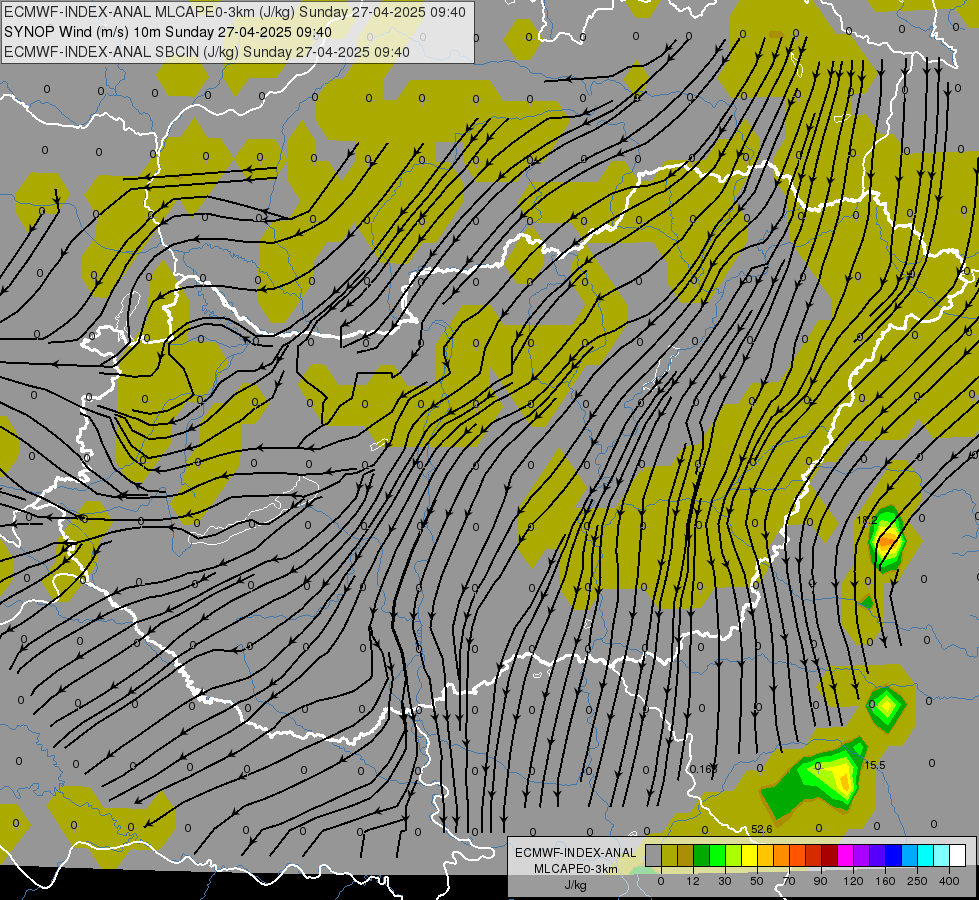Click the MLCAPE0-3km label in legend
This screenshot has height=900, width=979.
point(576,869)
